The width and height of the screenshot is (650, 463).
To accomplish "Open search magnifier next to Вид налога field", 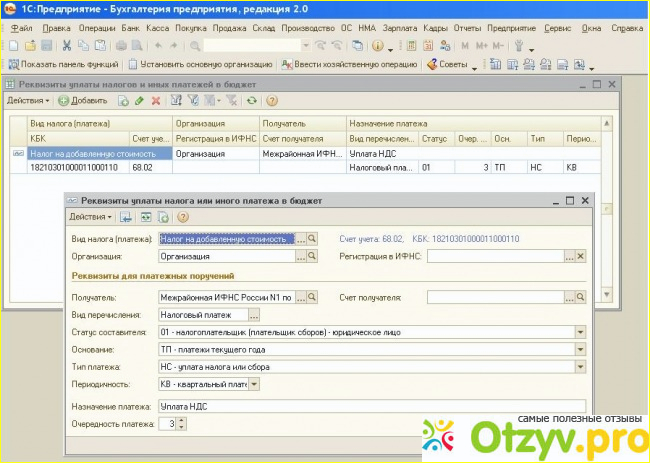I will tap(312, 239).
